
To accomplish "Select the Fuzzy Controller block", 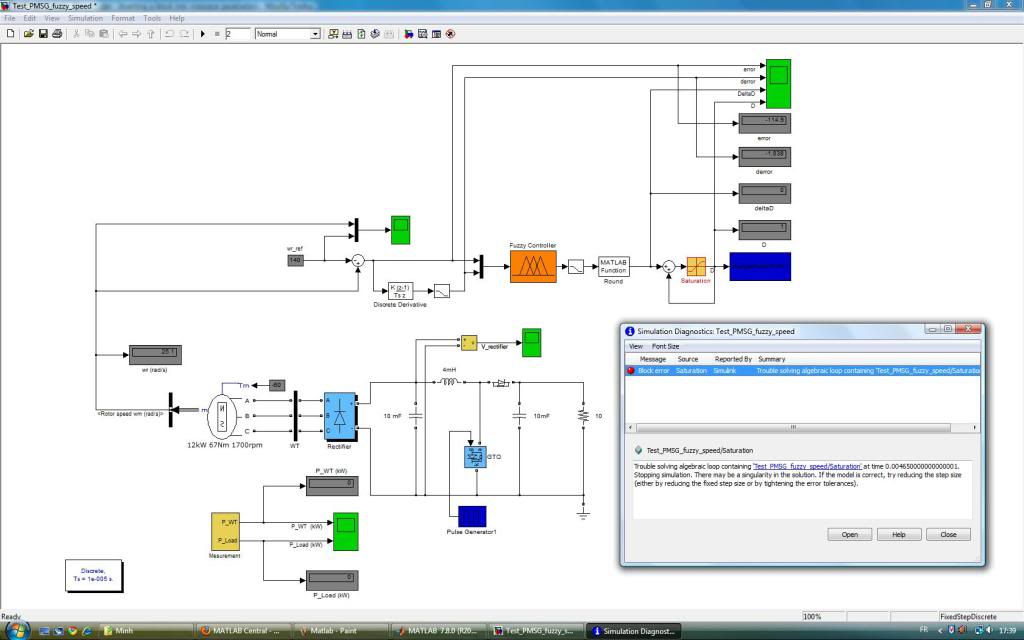I will coord(533,265).
